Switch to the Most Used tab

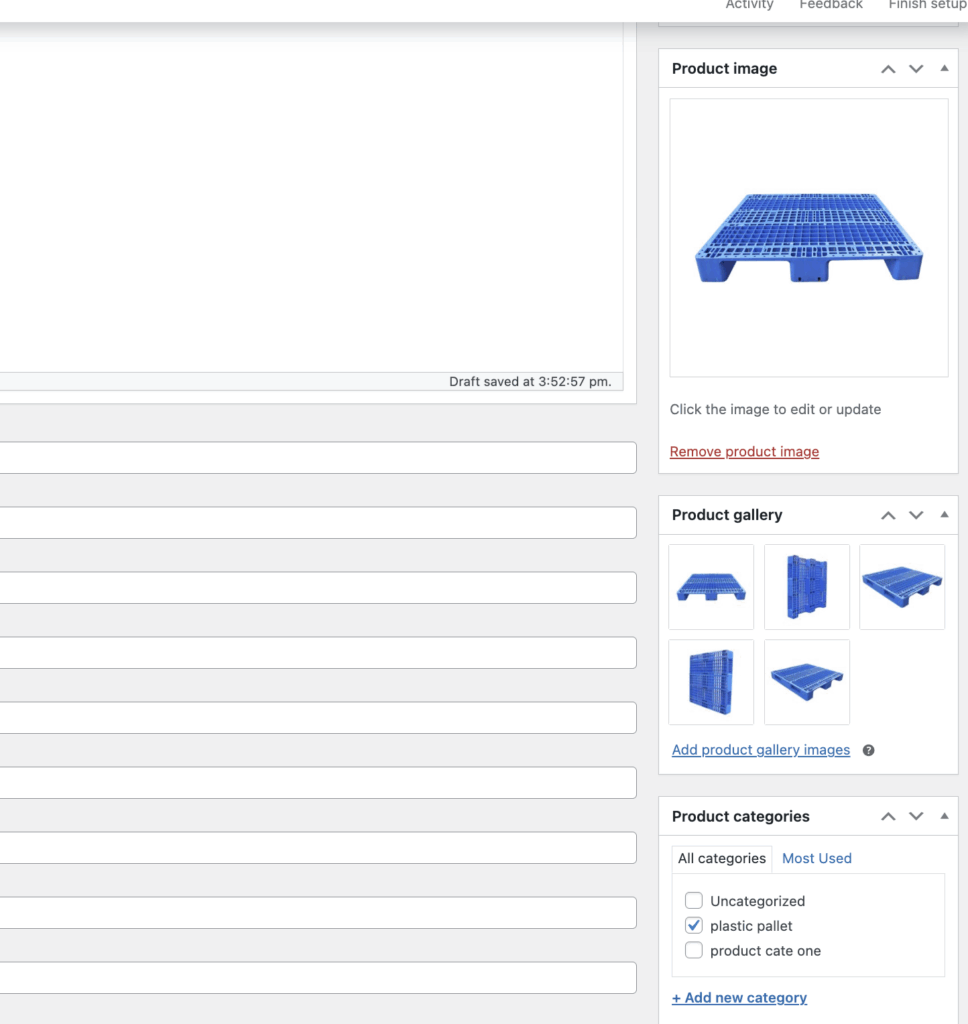click(816, 858)
